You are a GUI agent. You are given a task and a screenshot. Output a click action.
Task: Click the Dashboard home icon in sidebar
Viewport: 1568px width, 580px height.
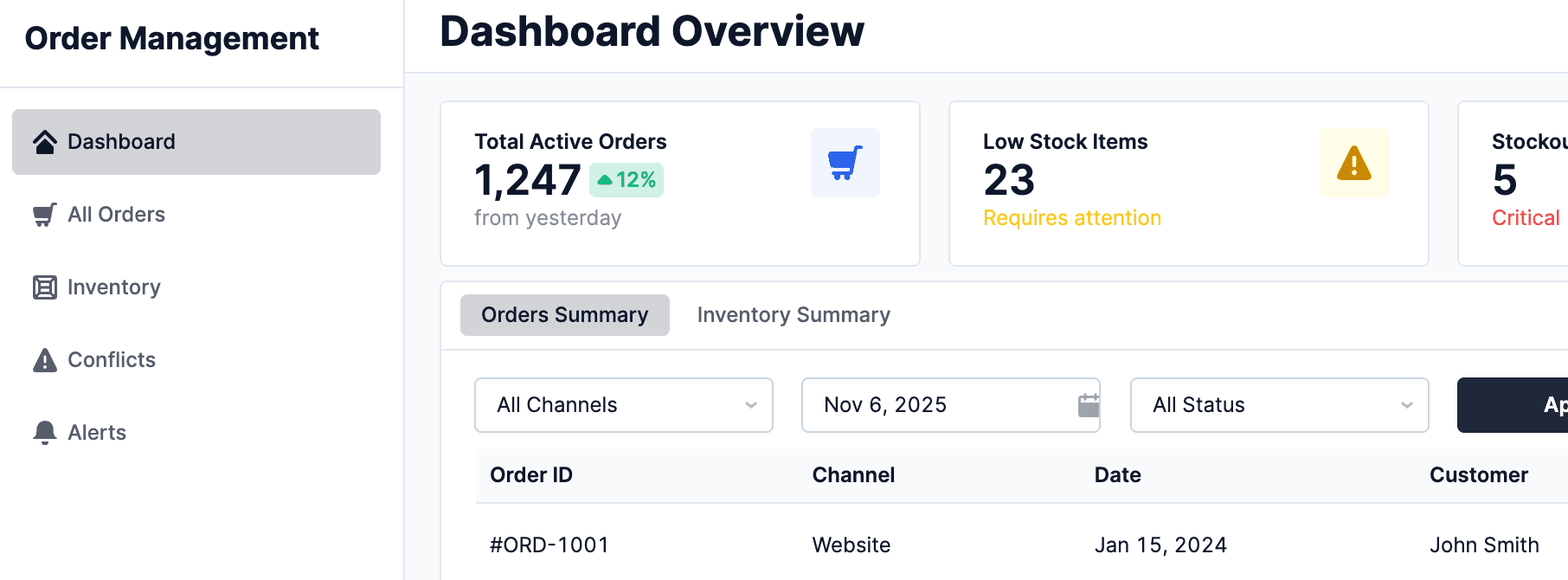point(45,142)
